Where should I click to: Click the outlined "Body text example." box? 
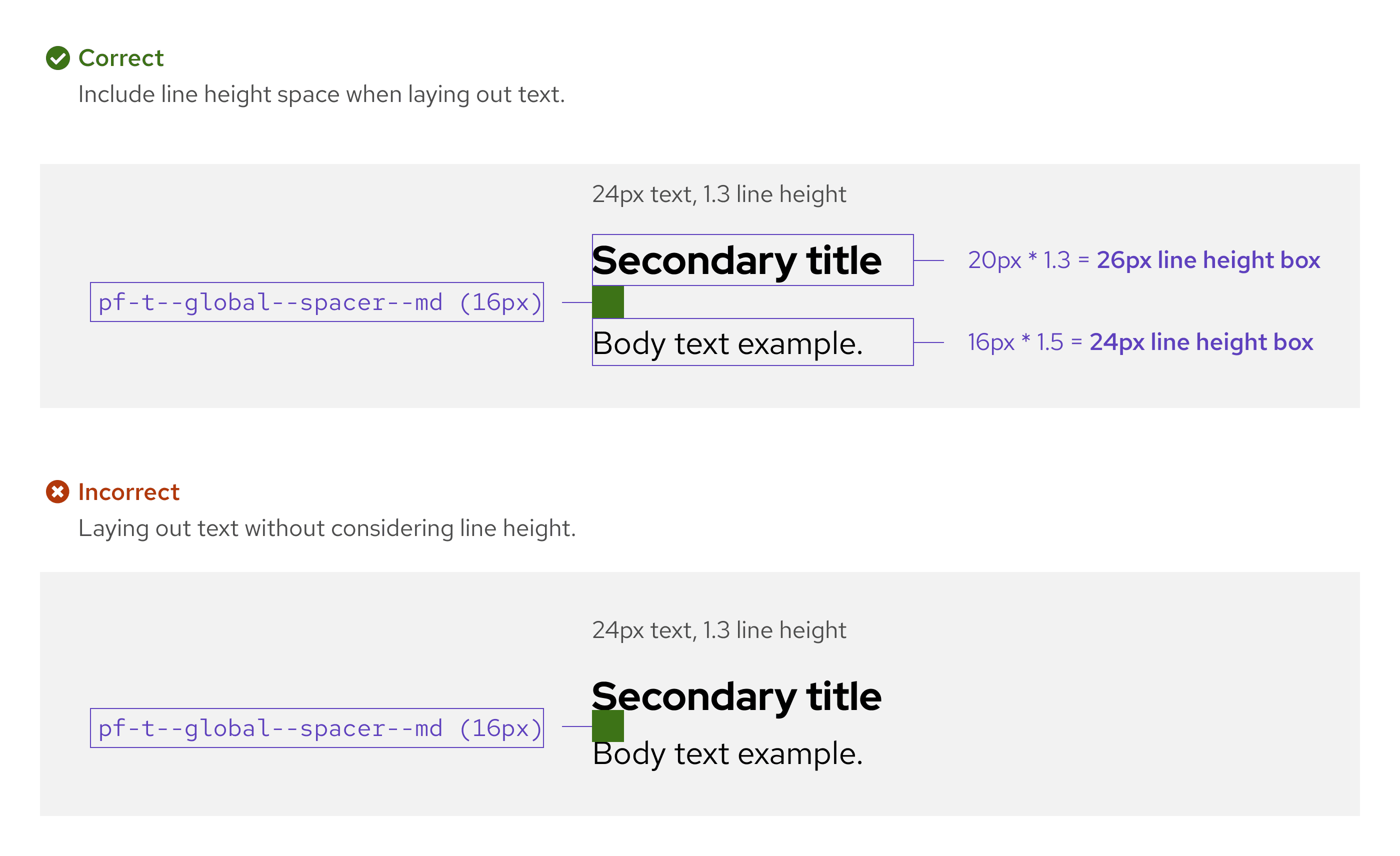coord(751,342)
